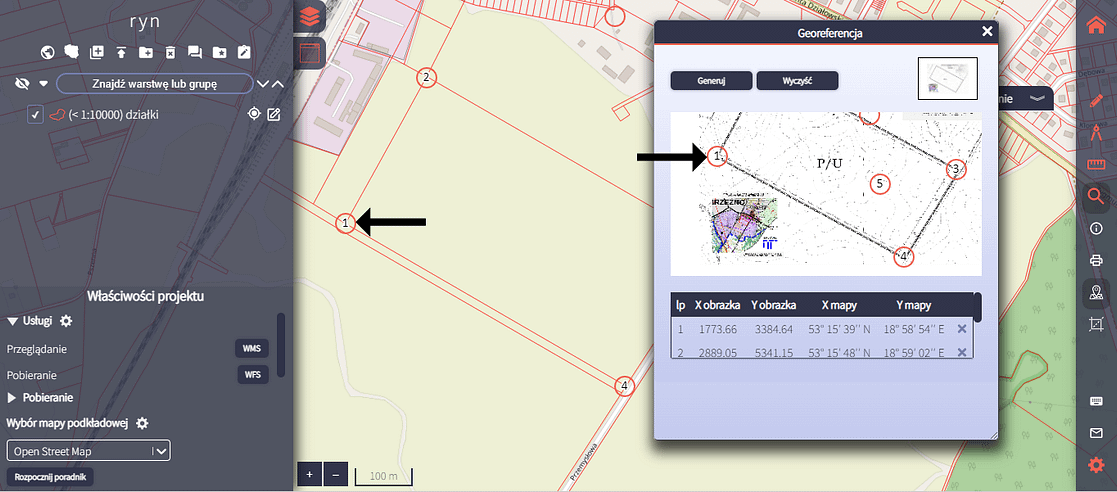Click the Wyczyść button
1117x492 pixels.
(797, 80)
